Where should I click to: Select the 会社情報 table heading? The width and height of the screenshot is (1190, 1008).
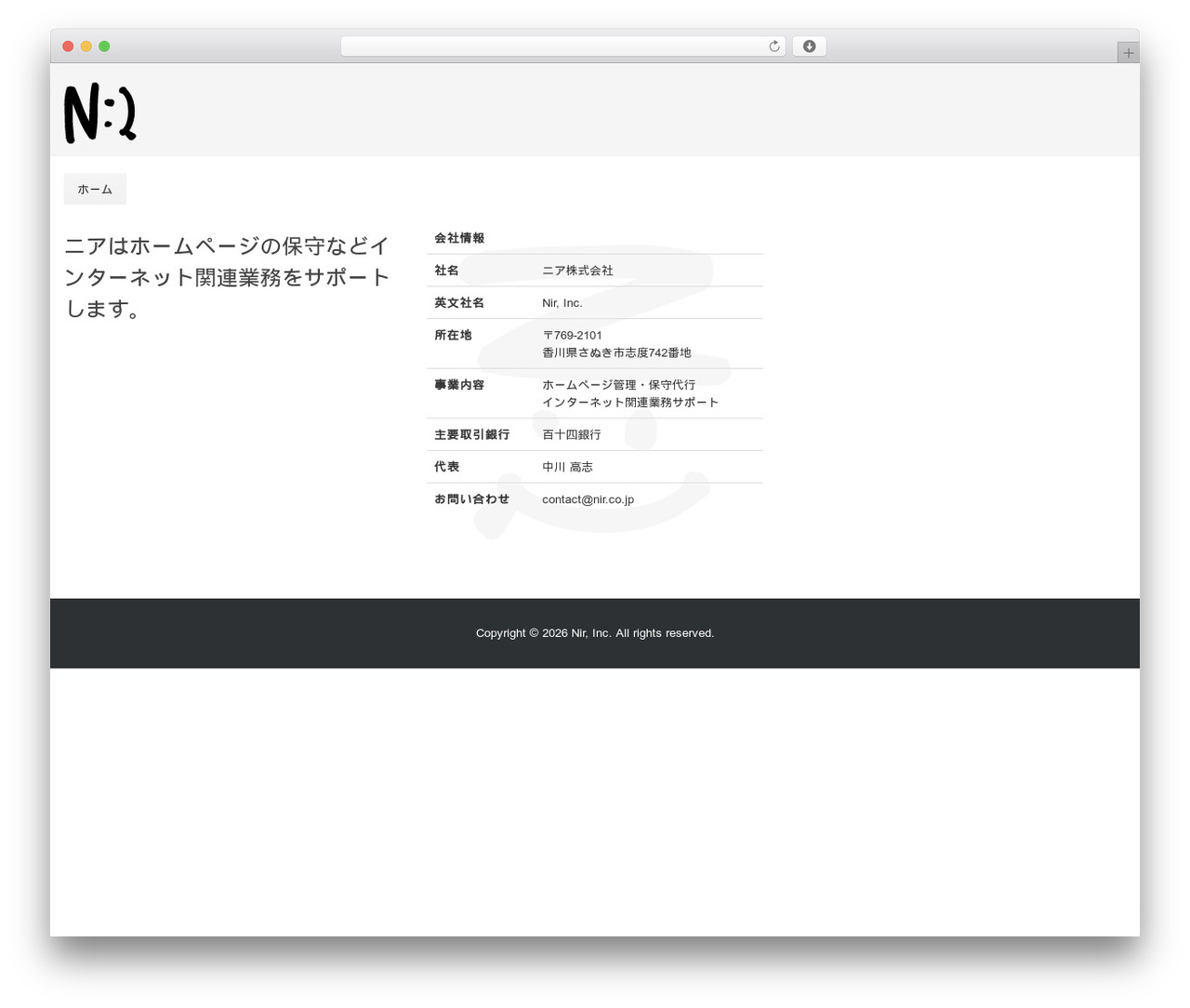tap(459, 238)
